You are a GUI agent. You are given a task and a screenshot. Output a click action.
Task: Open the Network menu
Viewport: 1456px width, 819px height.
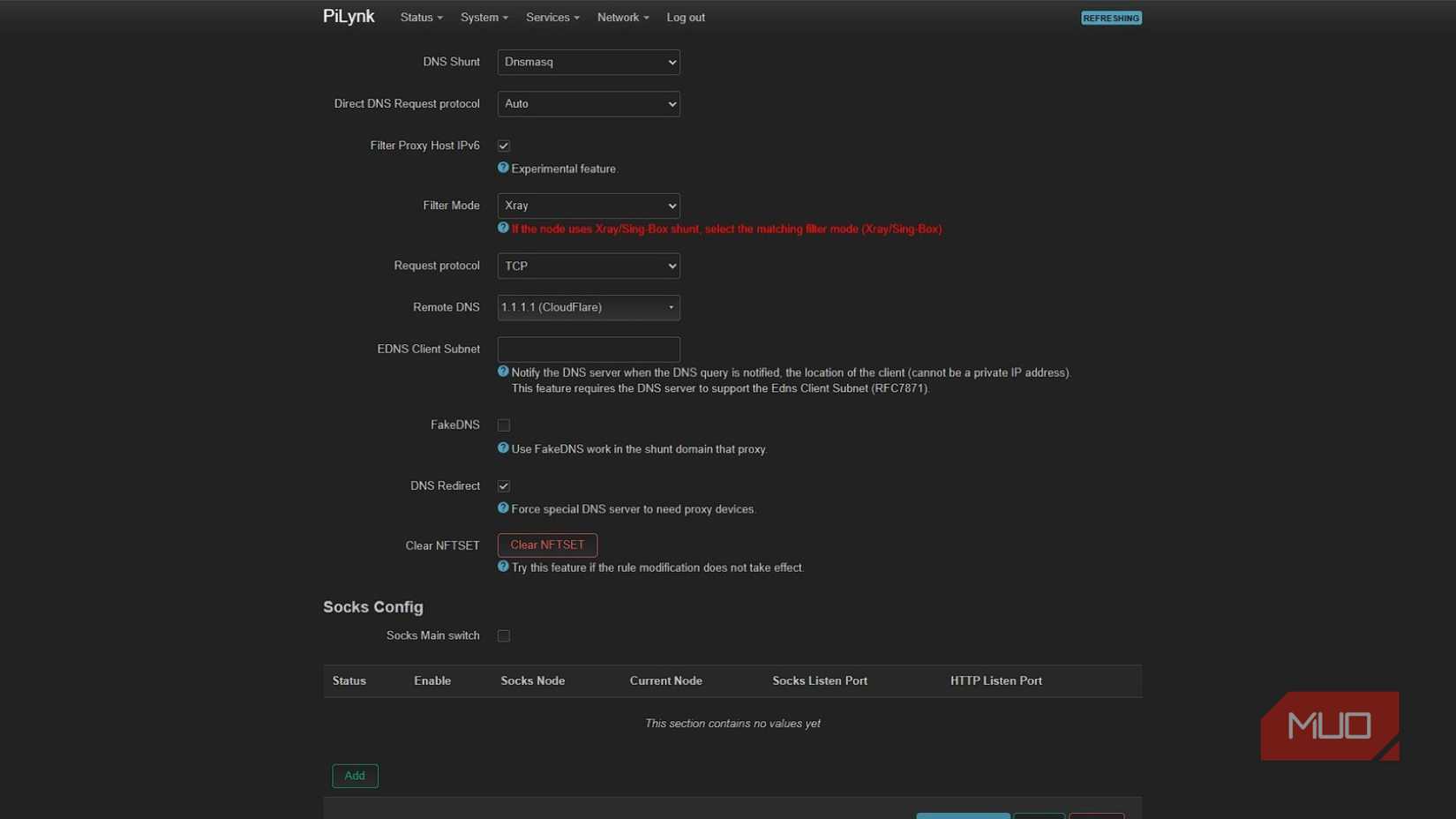click(x=621, y=17)
